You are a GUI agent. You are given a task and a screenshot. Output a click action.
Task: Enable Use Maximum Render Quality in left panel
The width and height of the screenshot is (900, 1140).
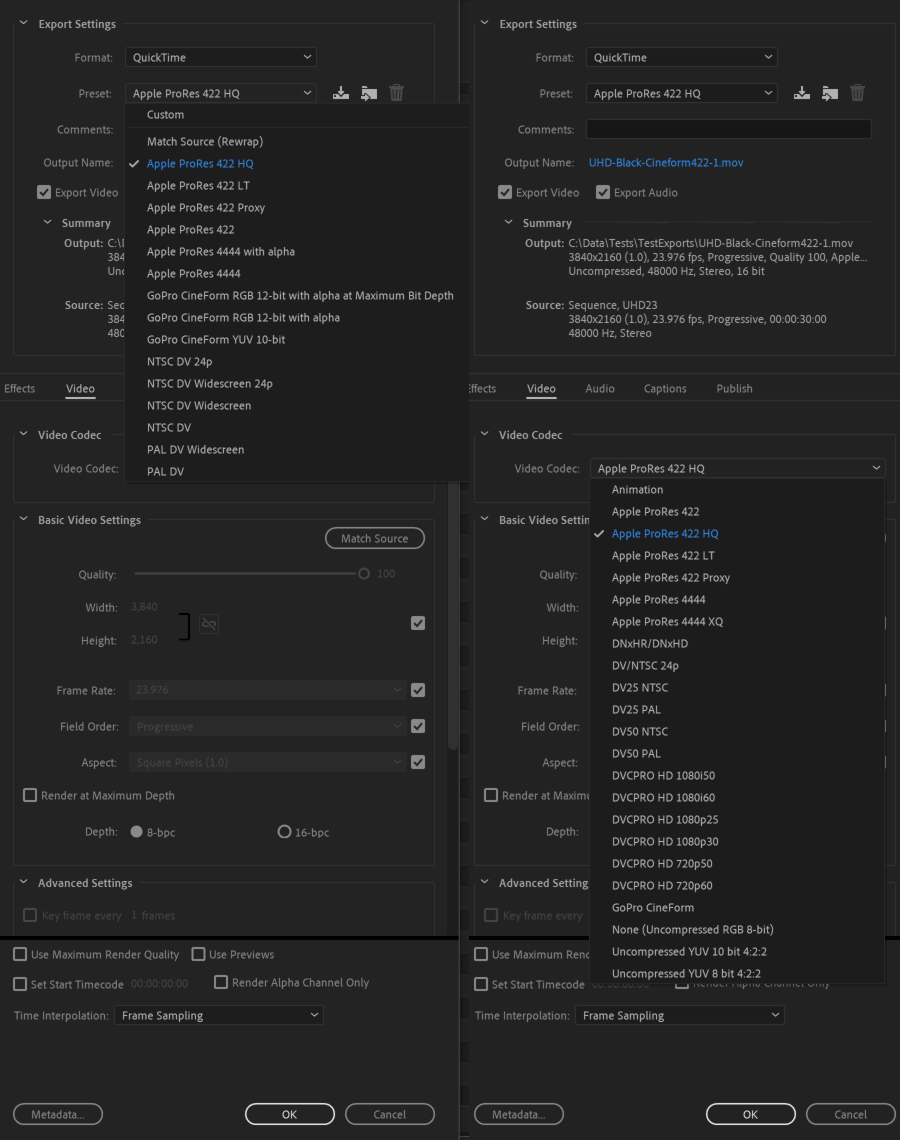click(20, 955)
